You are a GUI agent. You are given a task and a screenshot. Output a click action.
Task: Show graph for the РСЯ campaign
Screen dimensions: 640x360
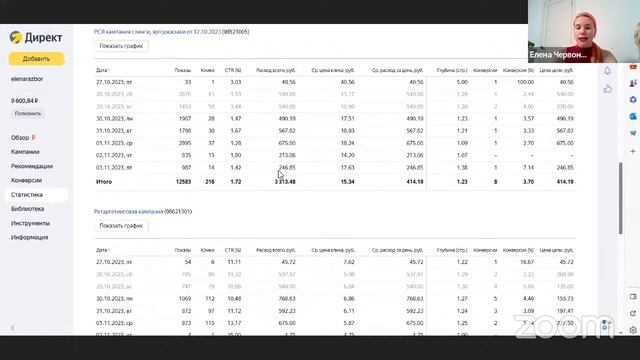click(121, 46)
